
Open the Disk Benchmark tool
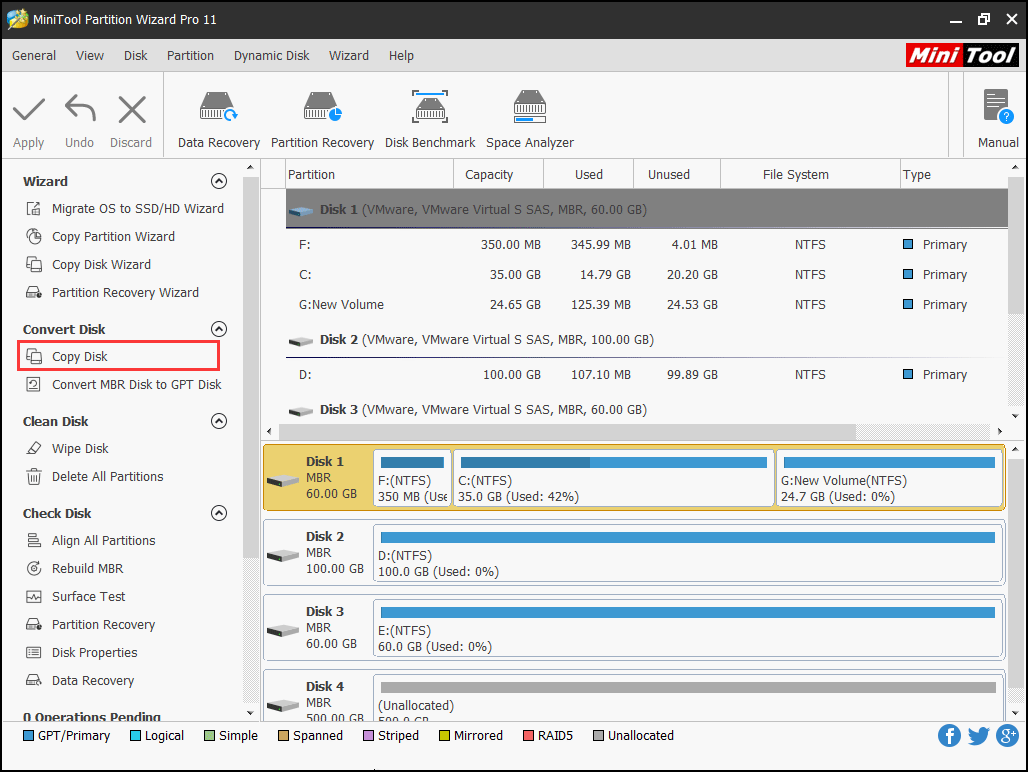(430, 120)
